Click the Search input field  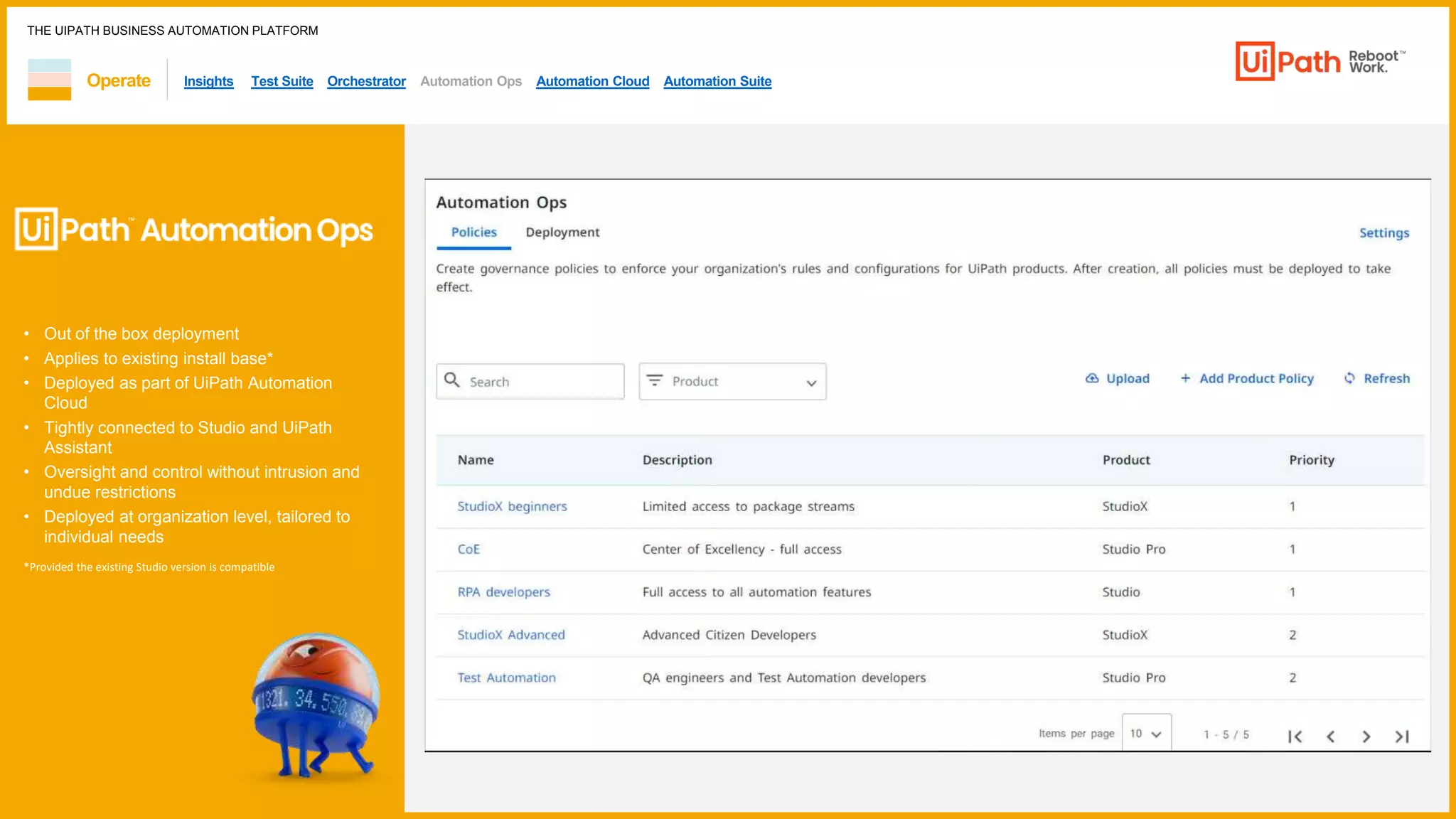click(540, 382)
